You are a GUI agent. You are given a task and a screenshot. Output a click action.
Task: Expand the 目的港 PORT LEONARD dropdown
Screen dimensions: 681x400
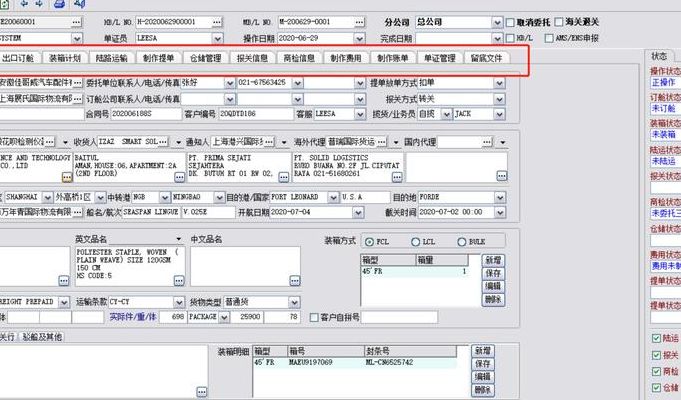[333, 197]
